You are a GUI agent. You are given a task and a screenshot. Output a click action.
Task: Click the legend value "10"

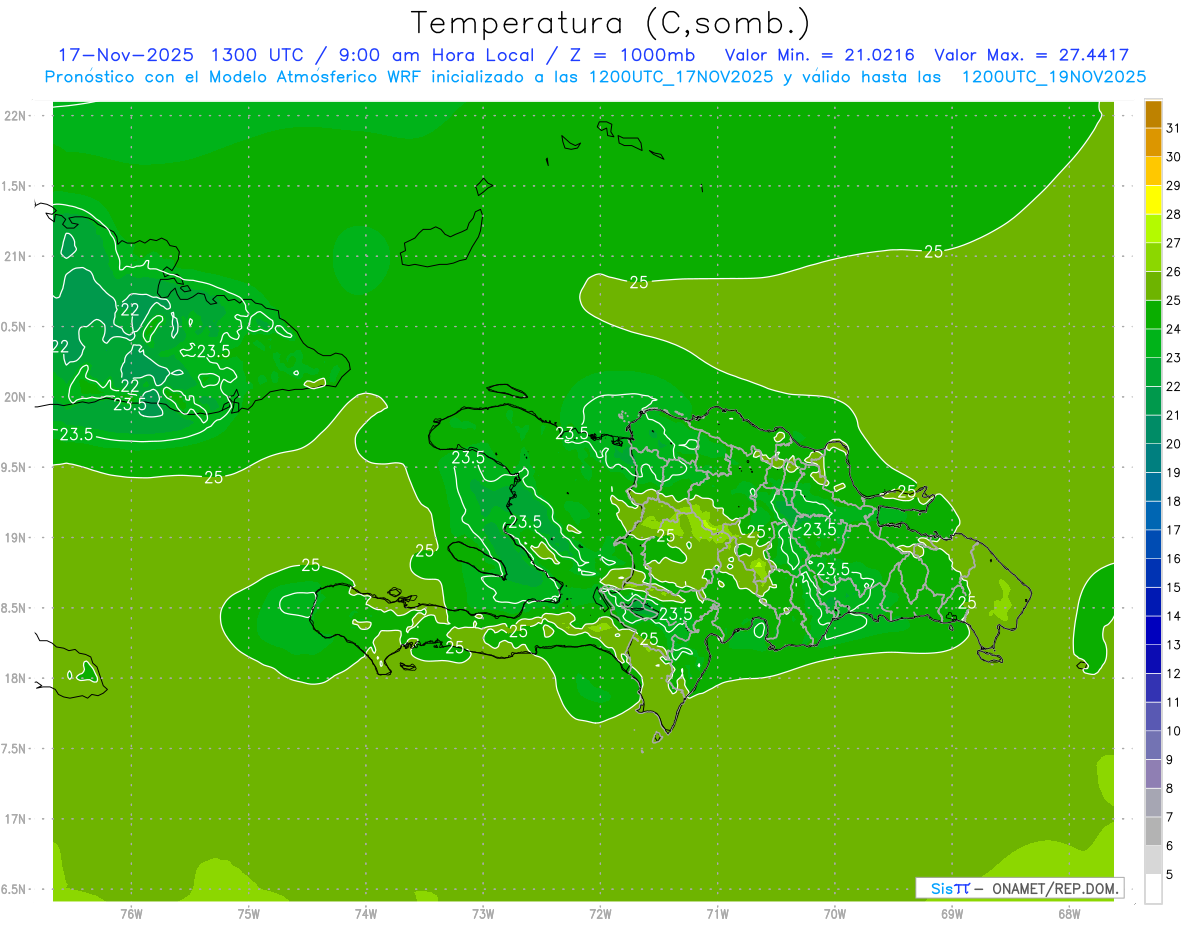[x=1173, y=731]
